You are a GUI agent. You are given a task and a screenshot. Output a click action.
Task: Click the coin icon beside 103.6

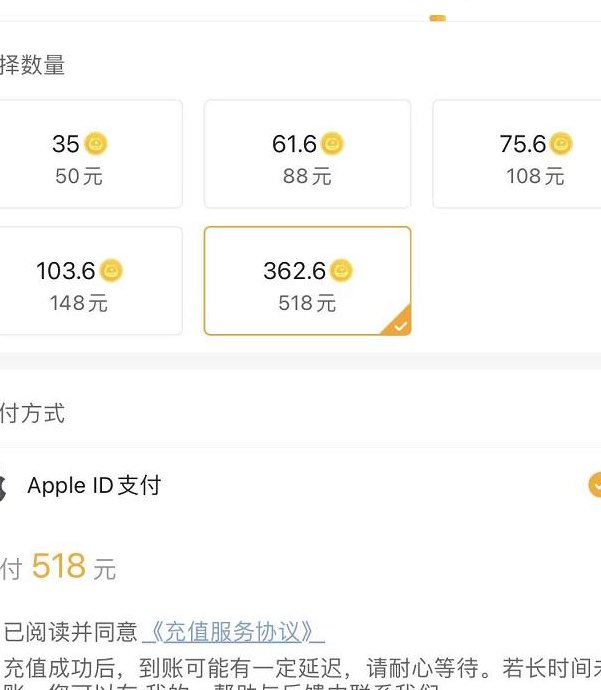coord(111,270)
